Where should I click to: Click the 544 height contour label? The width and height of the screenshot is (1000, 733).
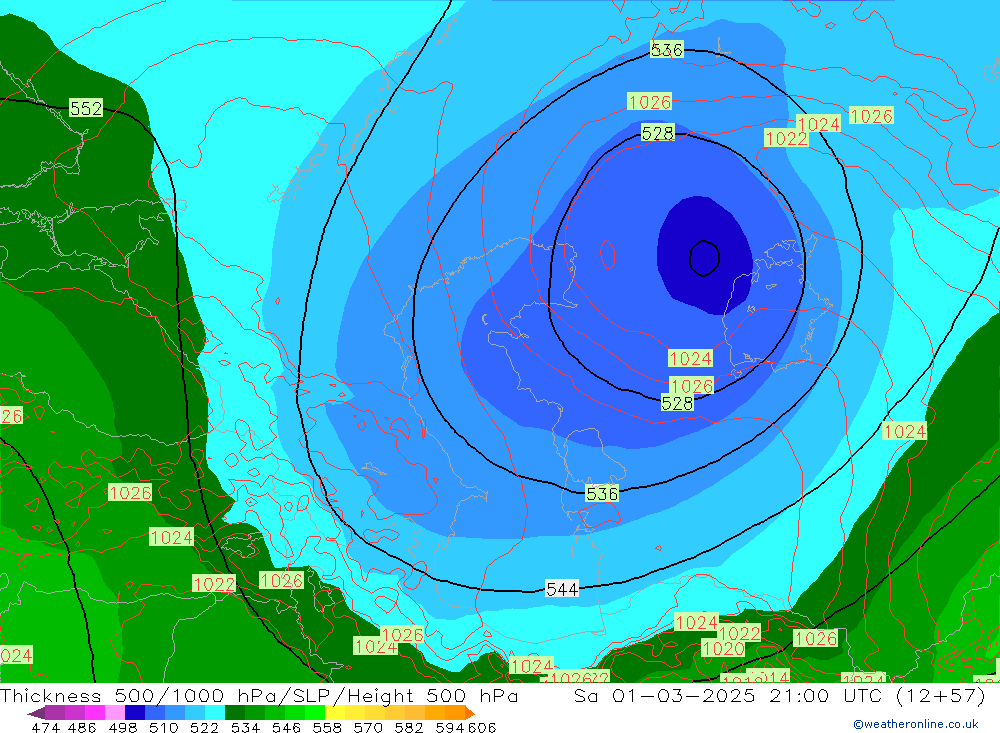(x=562, y=589)
